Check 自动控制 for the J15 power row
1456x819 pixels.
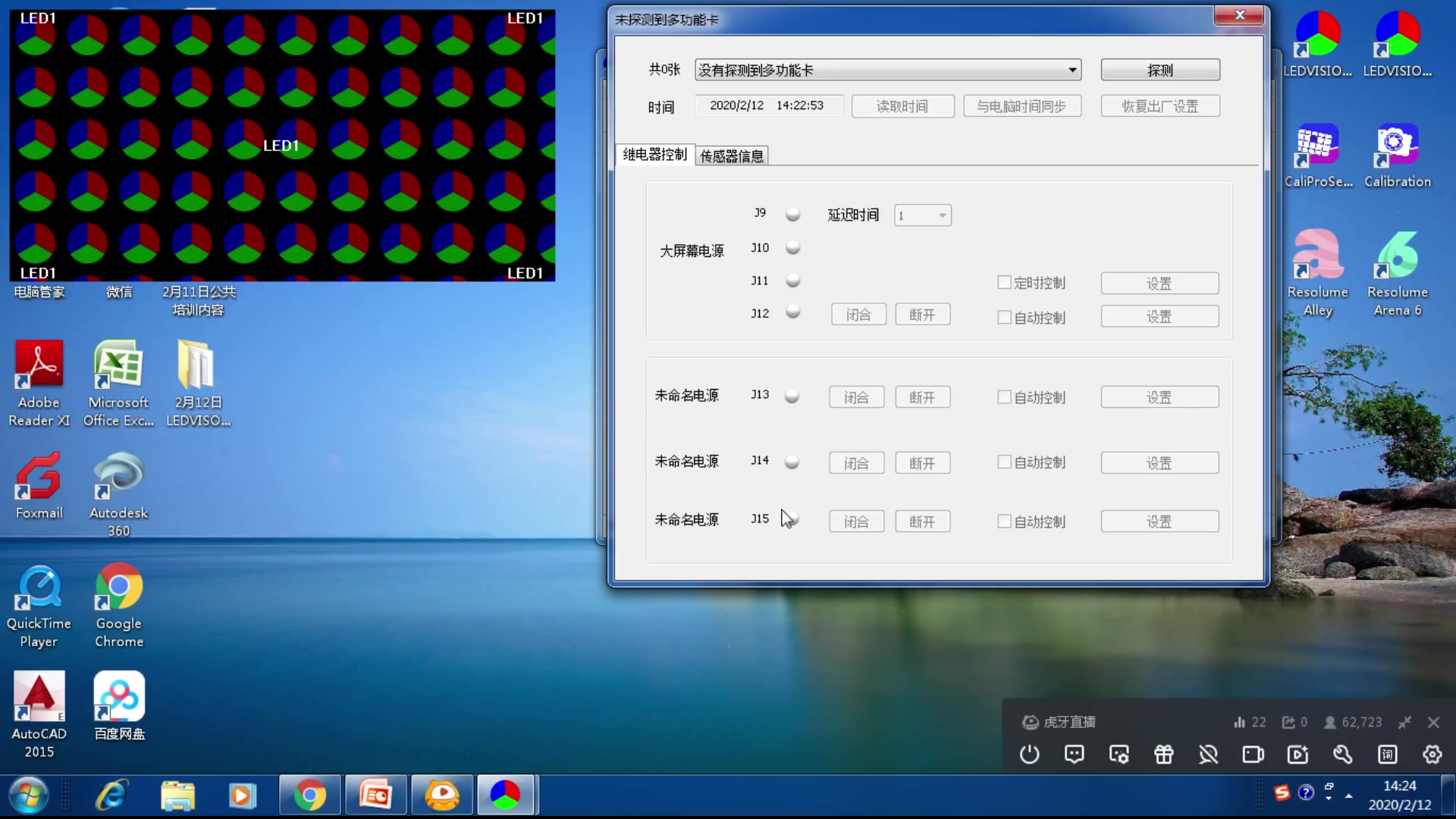pyautogui.click(x=1004, y=521)
